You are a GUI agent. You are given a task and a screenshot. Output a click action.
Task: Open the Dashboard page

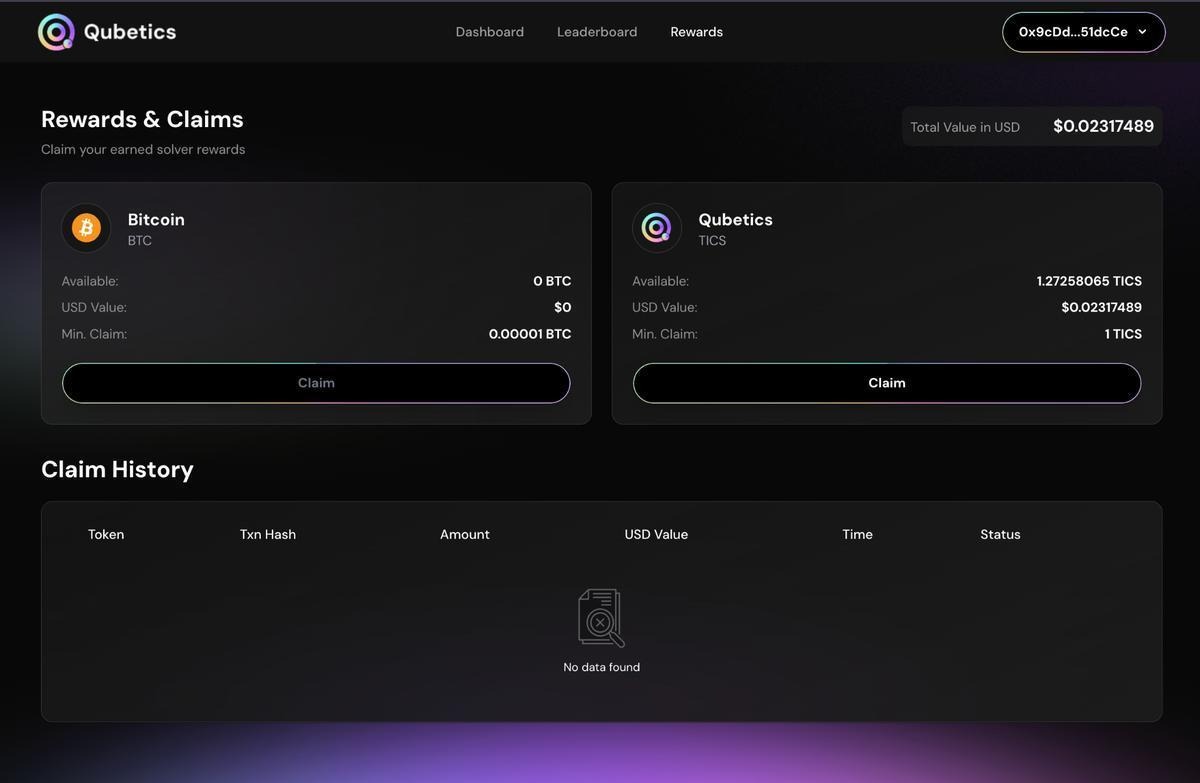489,32
